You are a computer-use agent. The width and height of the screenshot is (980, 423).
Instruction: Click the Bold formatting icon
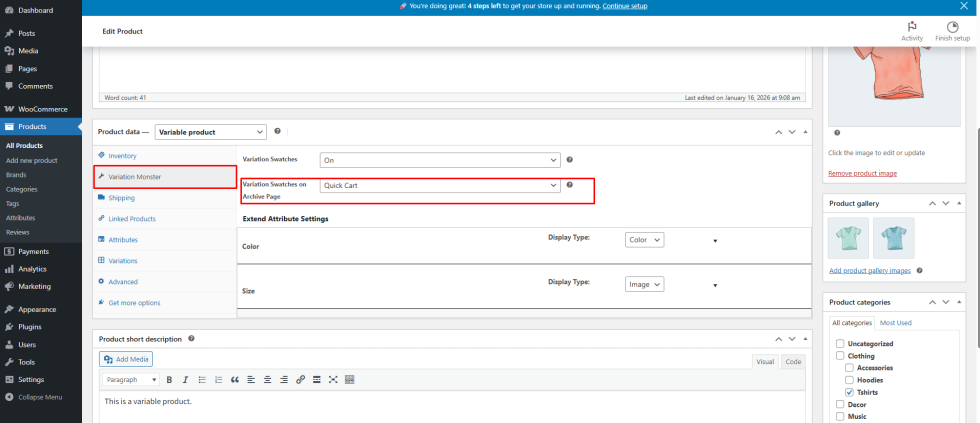[169, 380]
